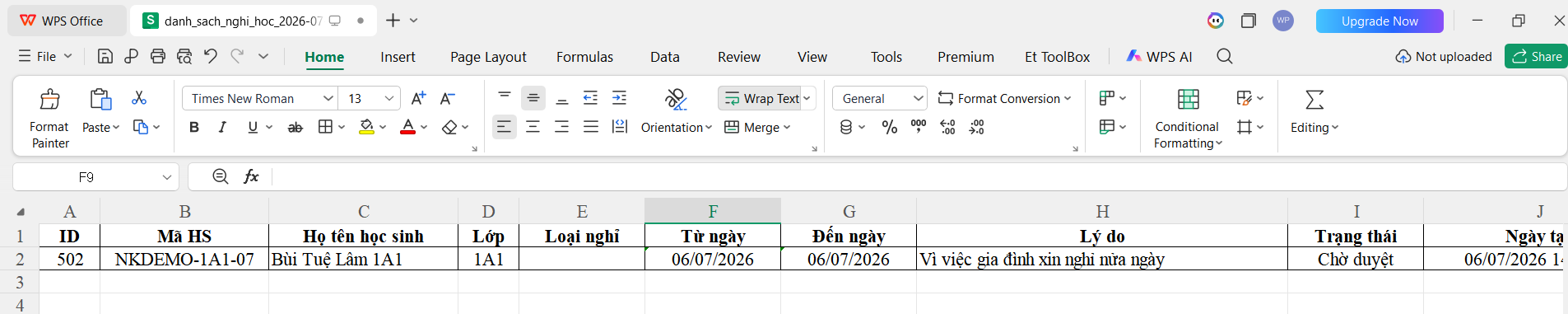Undo the last action
This screenshot has width=1568, height=314.
pyautogui.click(x=211, y=56)
